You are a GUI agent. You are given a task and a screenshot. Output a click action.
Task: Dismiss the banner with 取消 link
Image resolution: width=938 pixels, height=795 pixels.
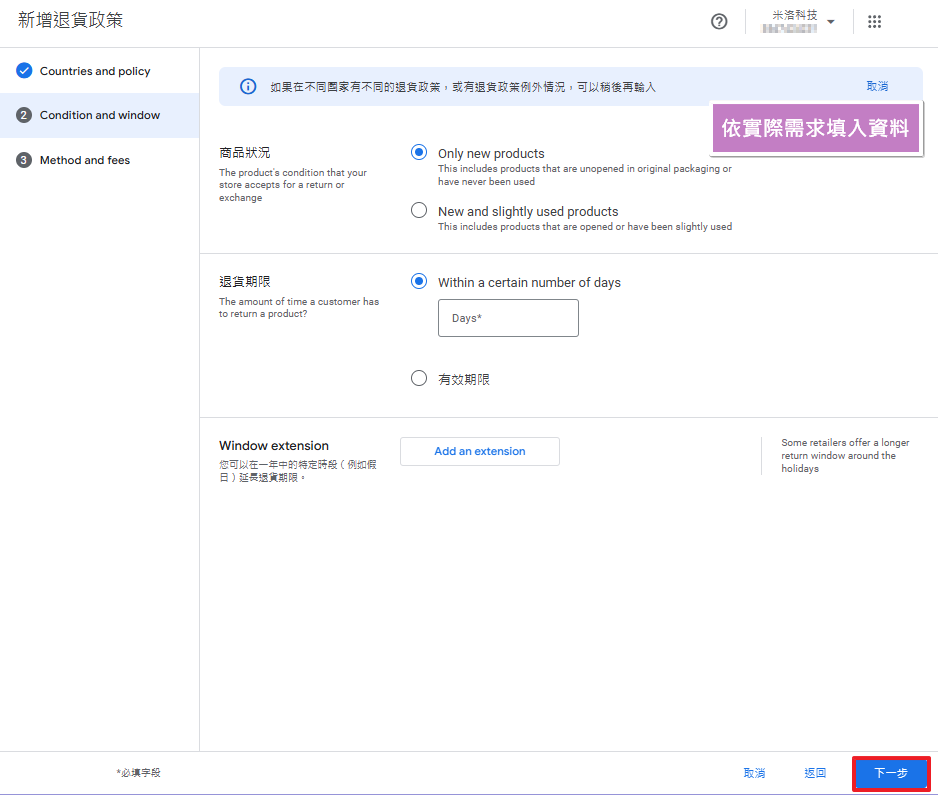coord(877,87)
